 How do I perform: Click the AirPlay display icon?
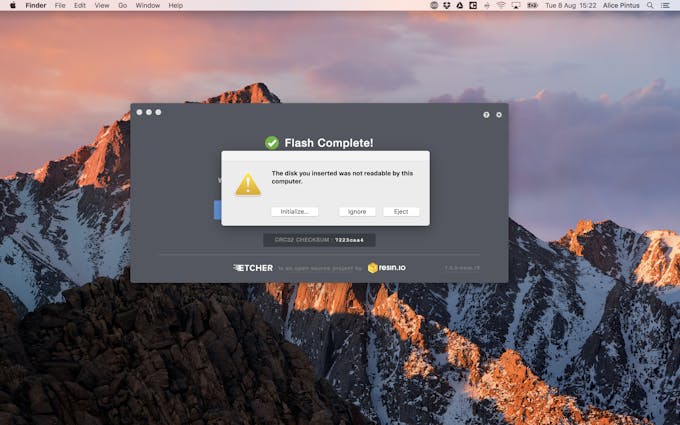point(516,5)
